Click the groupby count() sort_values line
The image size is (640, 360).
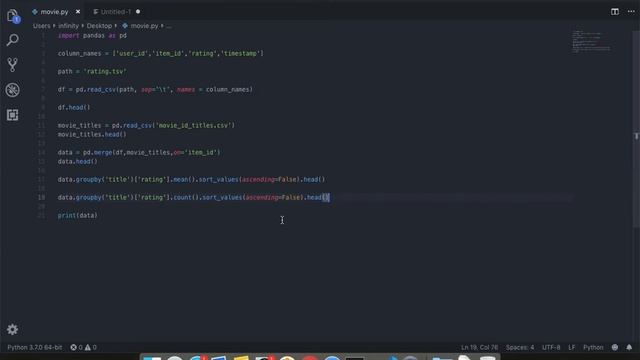pyautogui.click(x=193, y=197)
